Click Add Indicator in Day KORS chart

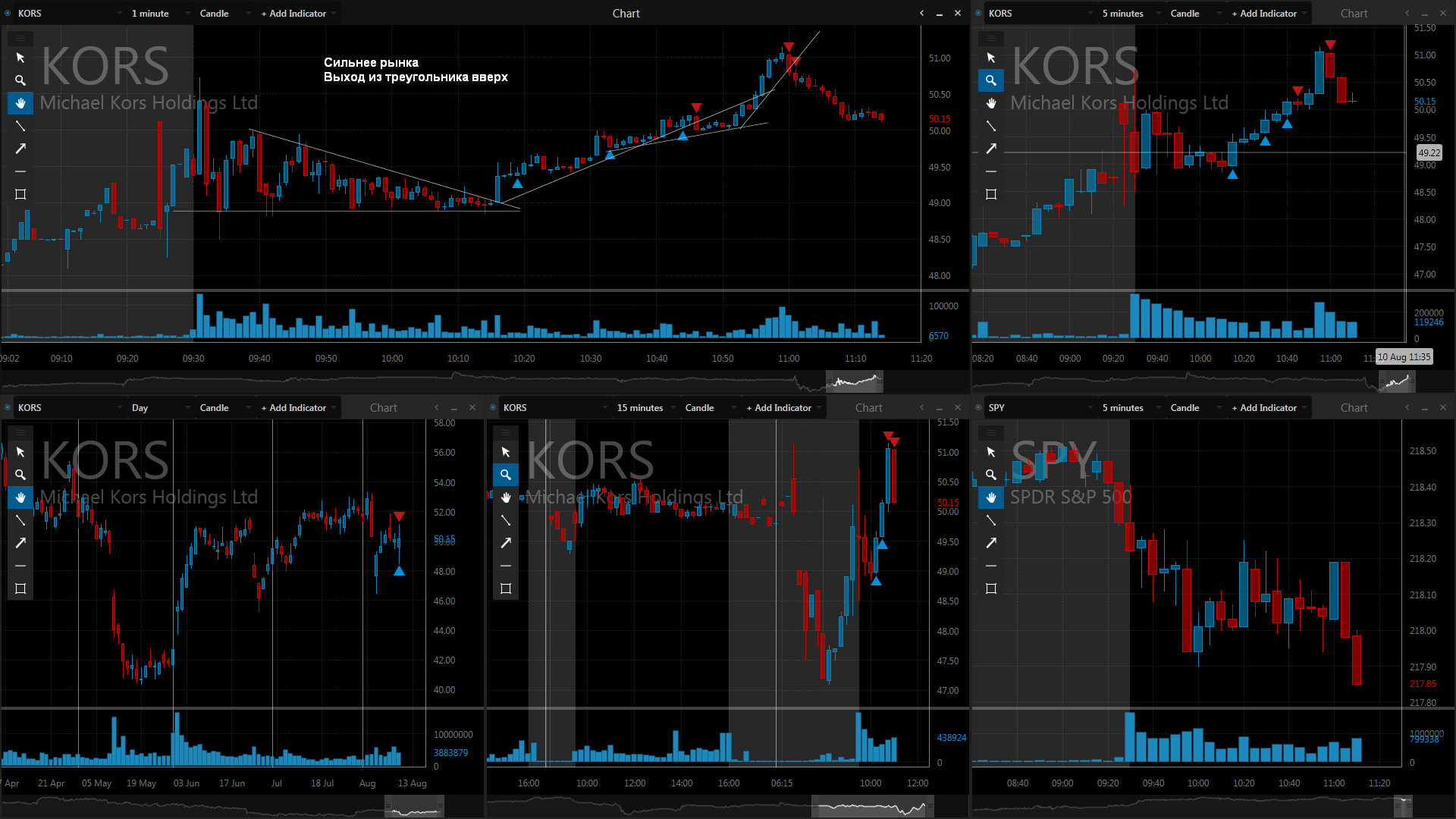[298, 407]
